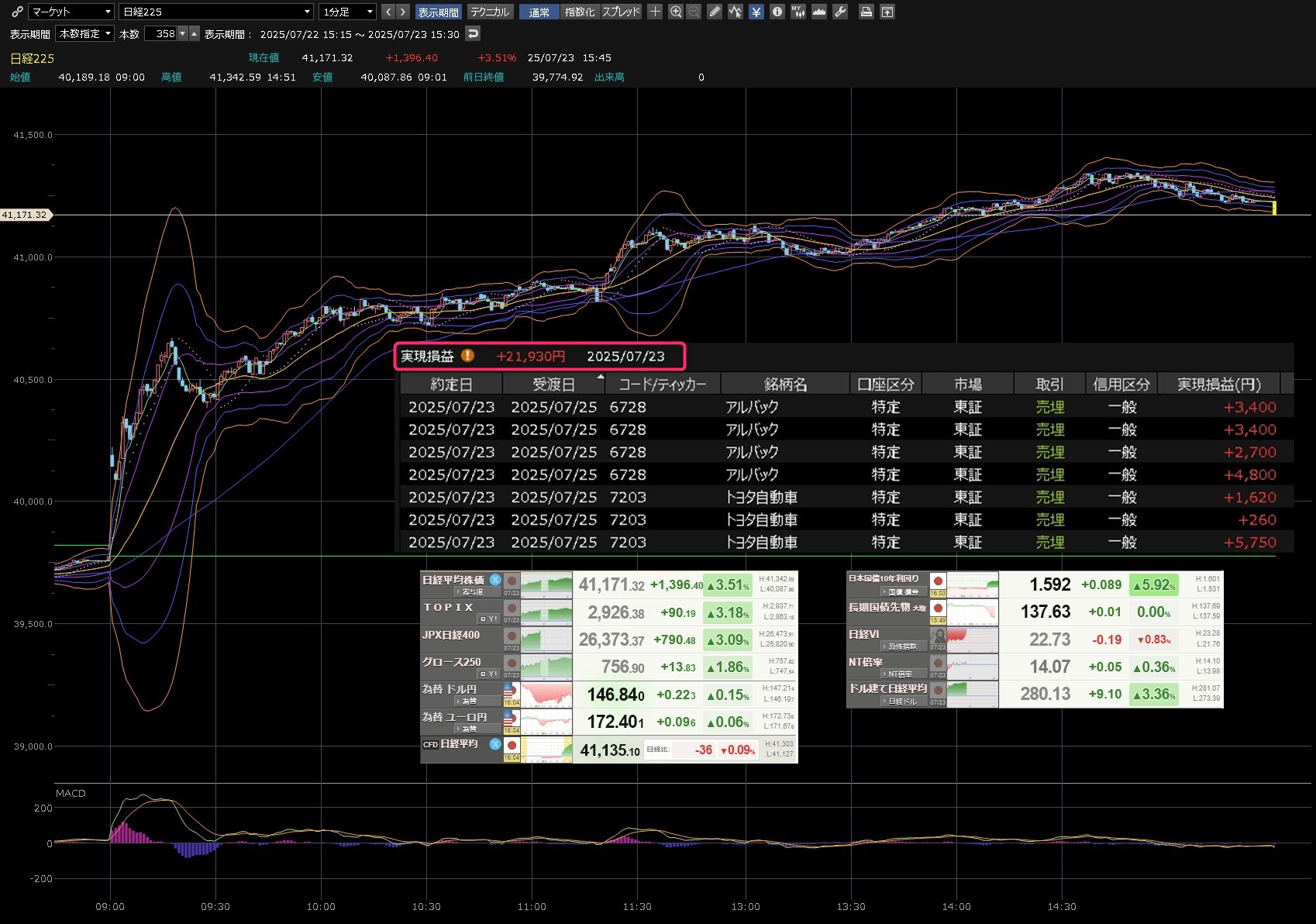Sort by 市場 column header
Viewport: 1316px width, 924px height.
(967, 384)
